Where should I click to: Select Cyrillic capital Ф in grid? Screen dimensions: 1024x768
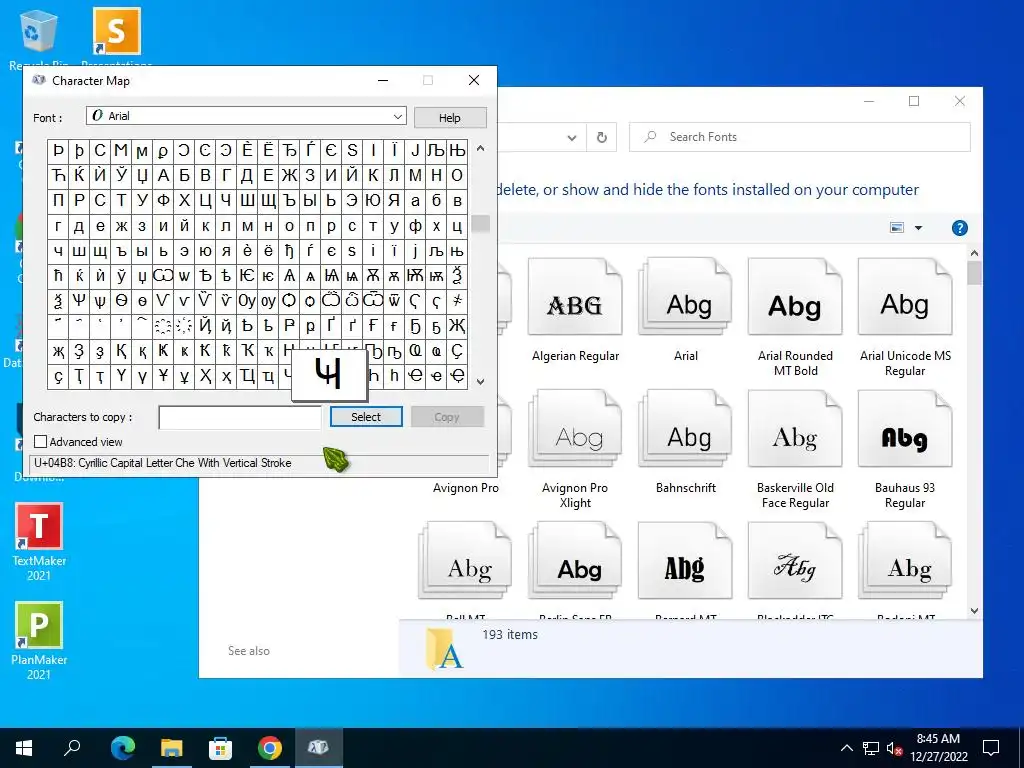163,200
